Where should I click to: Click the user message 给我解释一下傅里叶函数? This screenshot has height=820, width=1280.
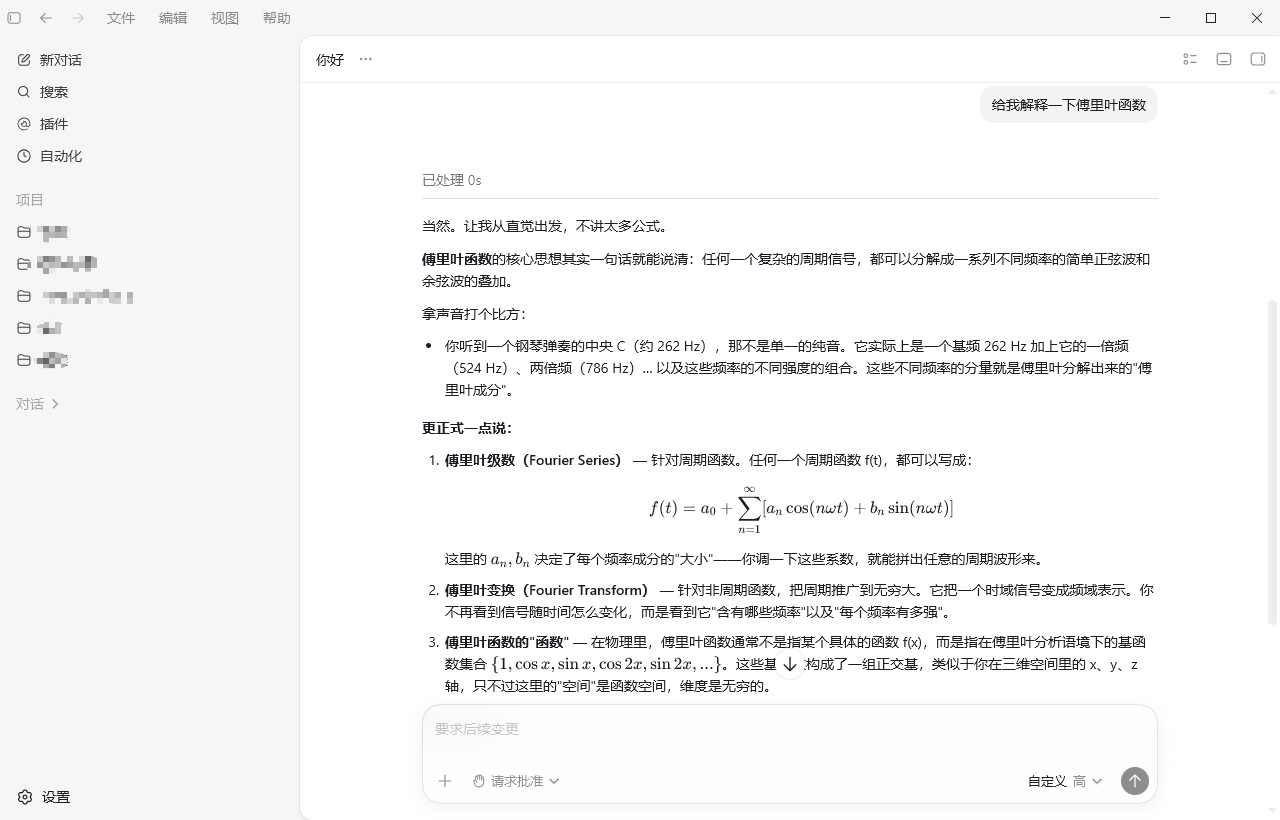(x=1069, y=105)
